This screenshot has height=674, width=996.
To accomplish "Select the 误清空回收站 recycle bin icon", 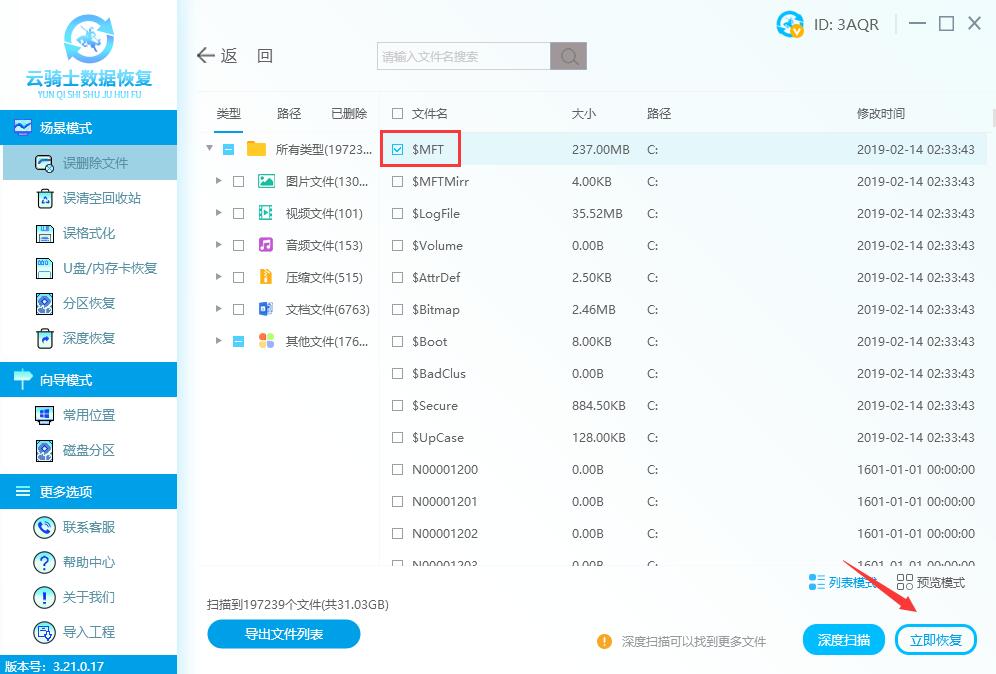I will point(44,198).
